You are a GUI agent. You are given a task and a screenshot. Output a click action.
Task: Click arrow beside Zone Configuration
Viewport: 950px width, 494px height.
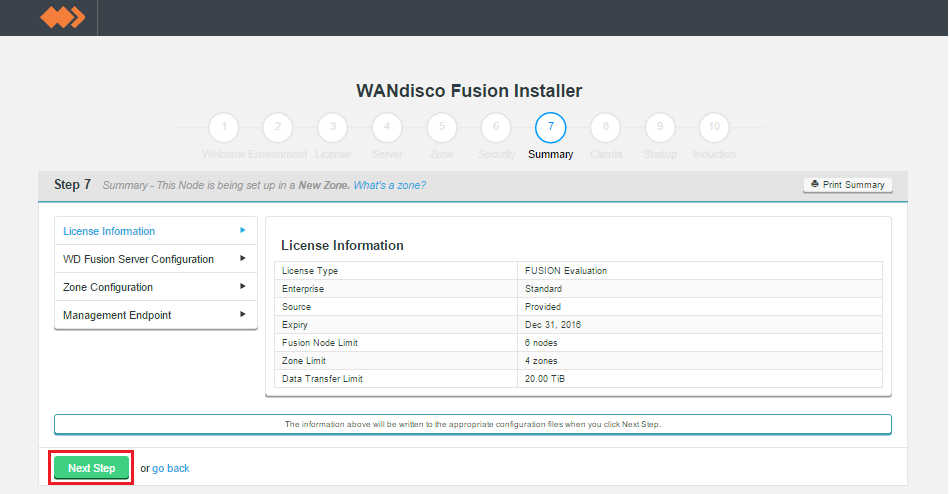point(242,286)
